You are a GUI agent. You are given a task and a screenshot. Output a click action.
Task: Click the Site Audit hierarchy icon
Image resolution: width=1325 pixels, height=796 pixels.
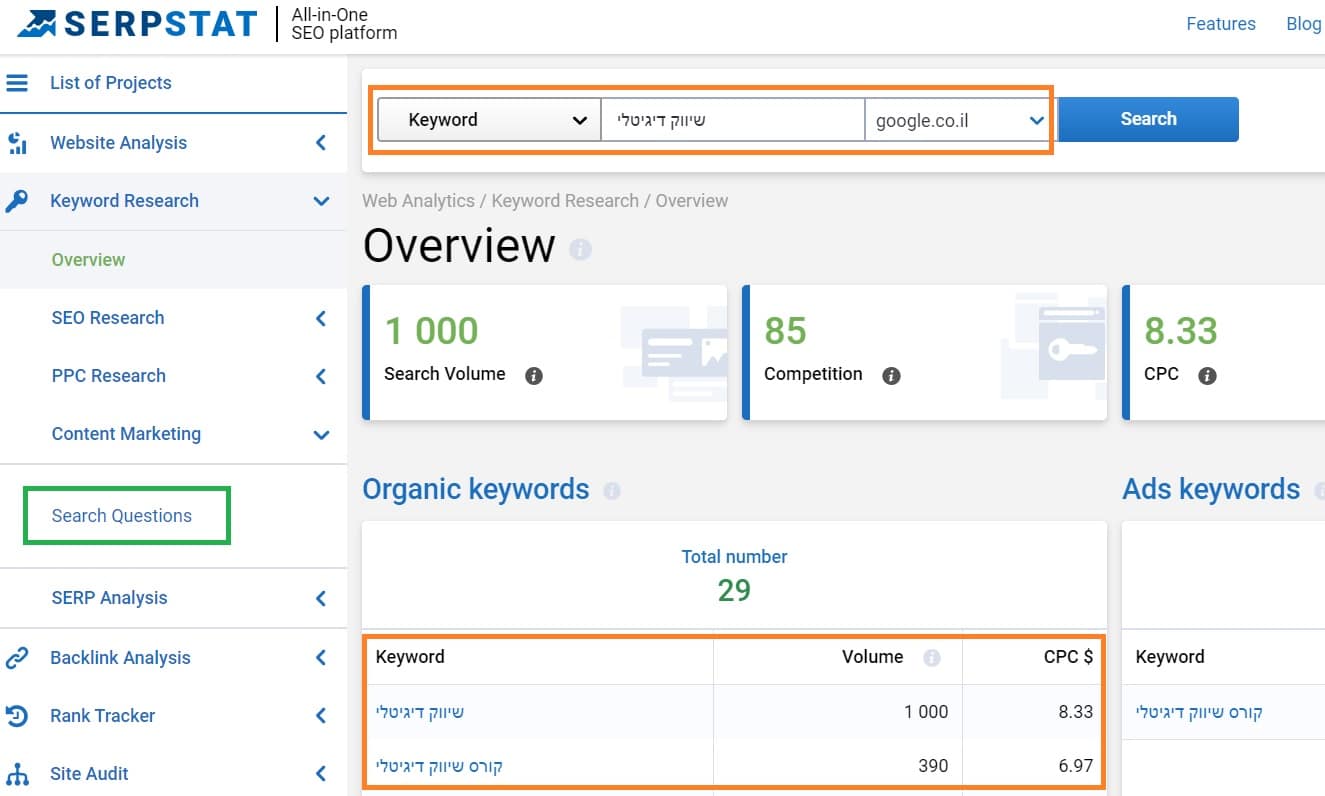coord(17,774)
